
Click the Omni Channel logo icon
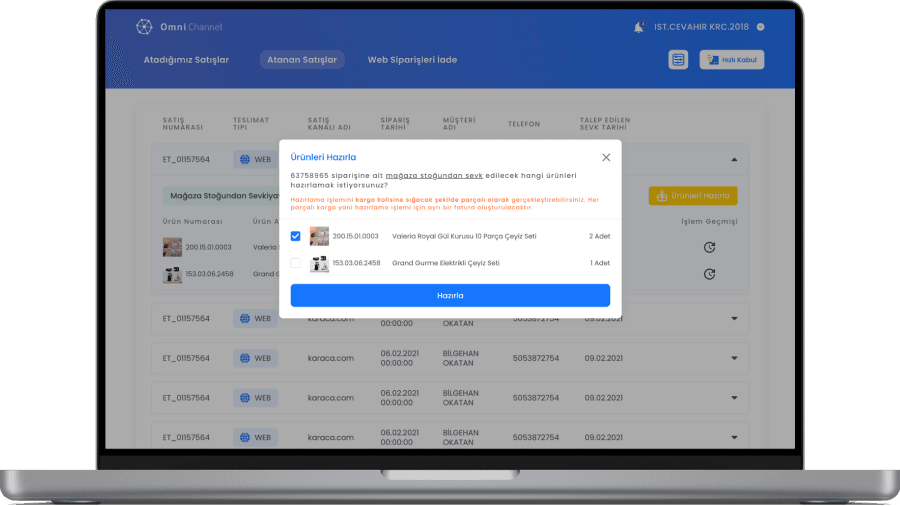(x=144, y=27)
